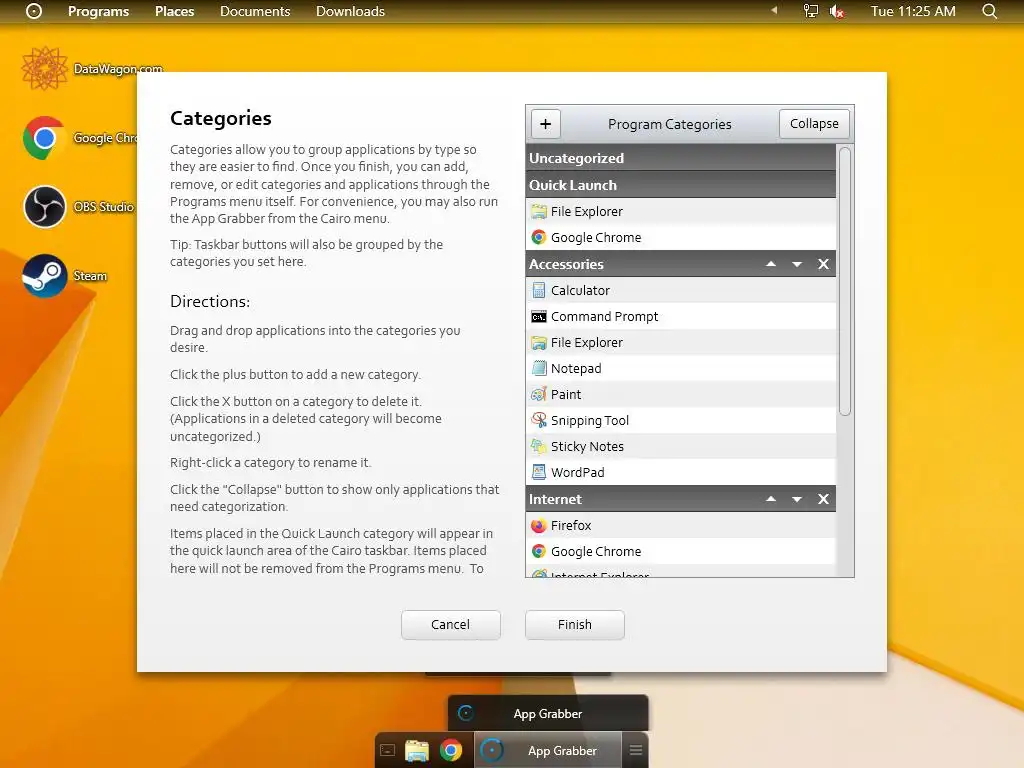Open the clock showing Tue 11:25 AM

point(912,11)
